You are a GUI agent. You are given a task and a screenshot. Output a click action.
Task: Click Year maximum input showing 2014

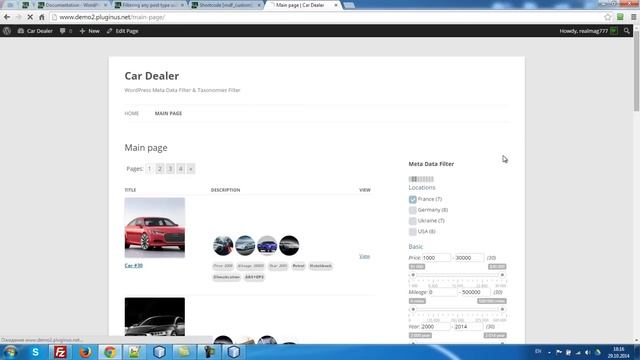(468, 327)
